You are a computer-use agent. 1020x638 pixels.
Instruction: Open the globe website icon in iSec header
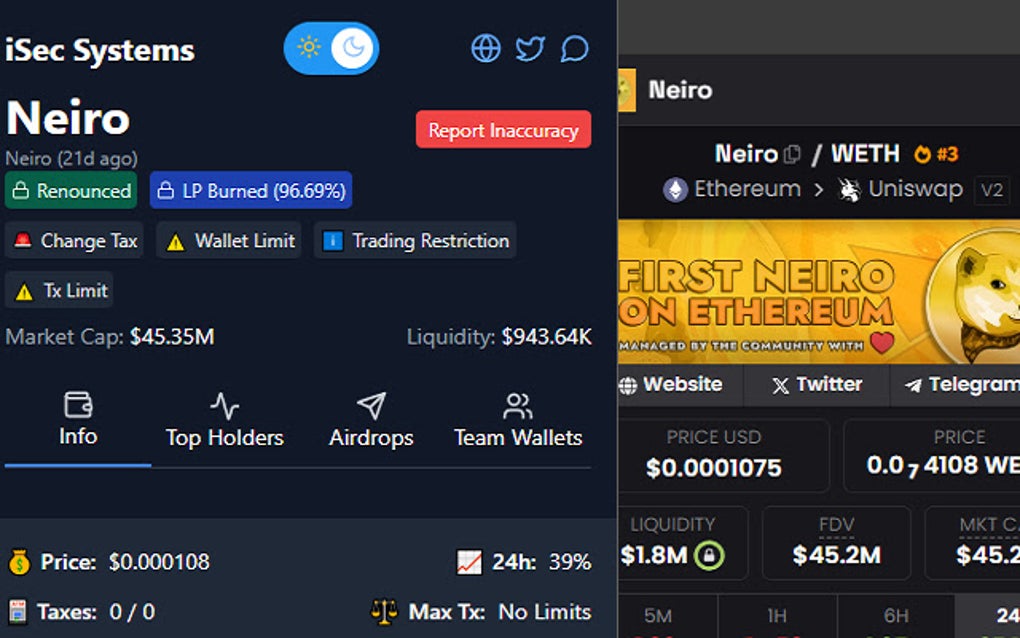[x=486, y=48]
